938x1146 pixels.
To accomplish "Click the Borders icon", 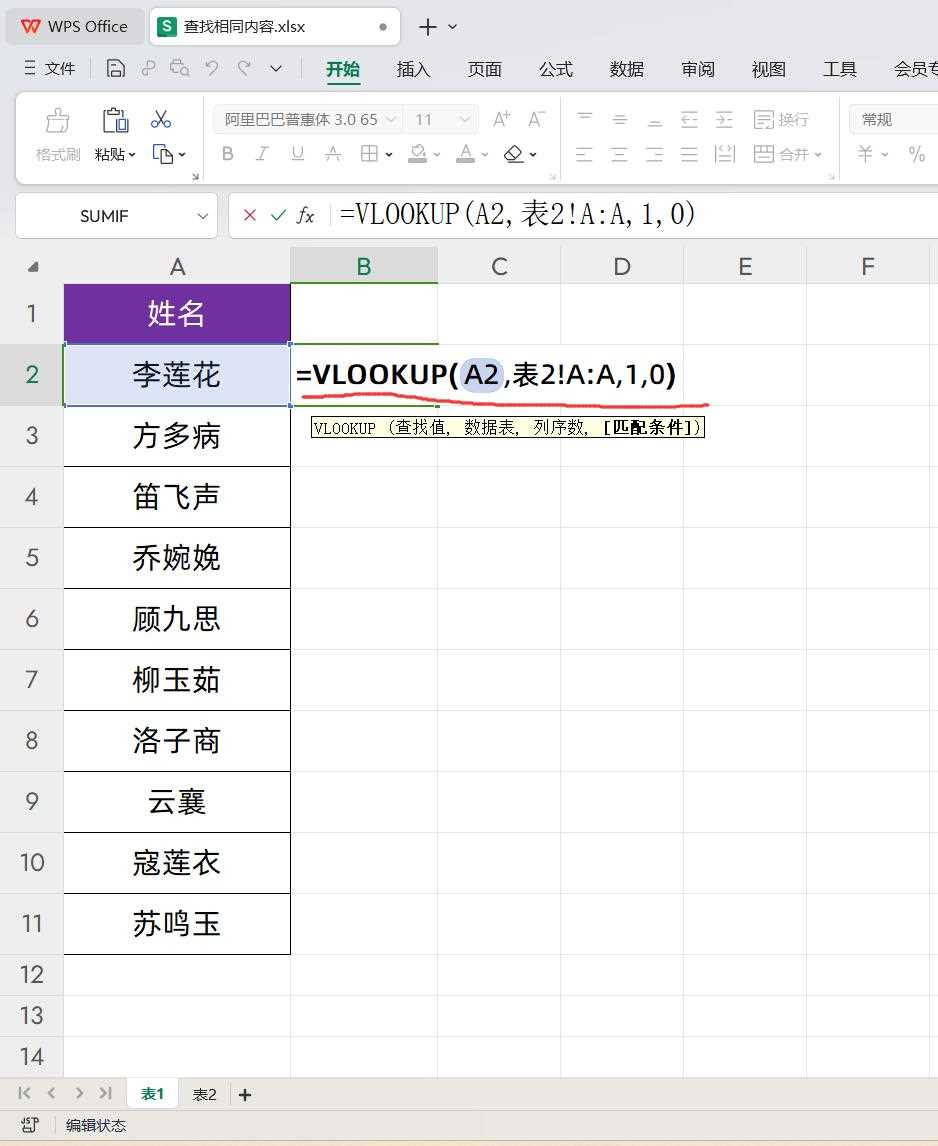I will (x=369, y=153).
